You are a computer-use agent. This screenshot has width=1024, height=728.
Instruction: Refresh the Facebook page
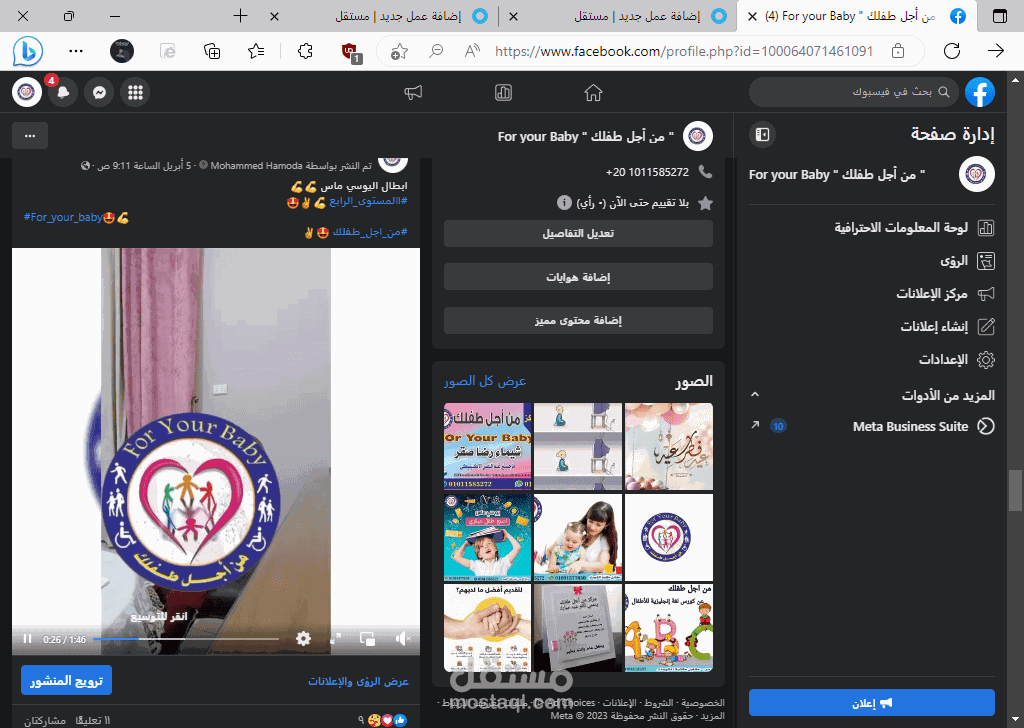952,51
